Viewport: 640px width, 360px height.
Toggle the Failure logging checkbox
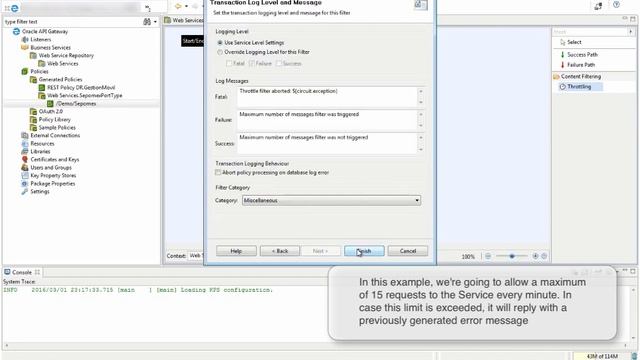252,63
